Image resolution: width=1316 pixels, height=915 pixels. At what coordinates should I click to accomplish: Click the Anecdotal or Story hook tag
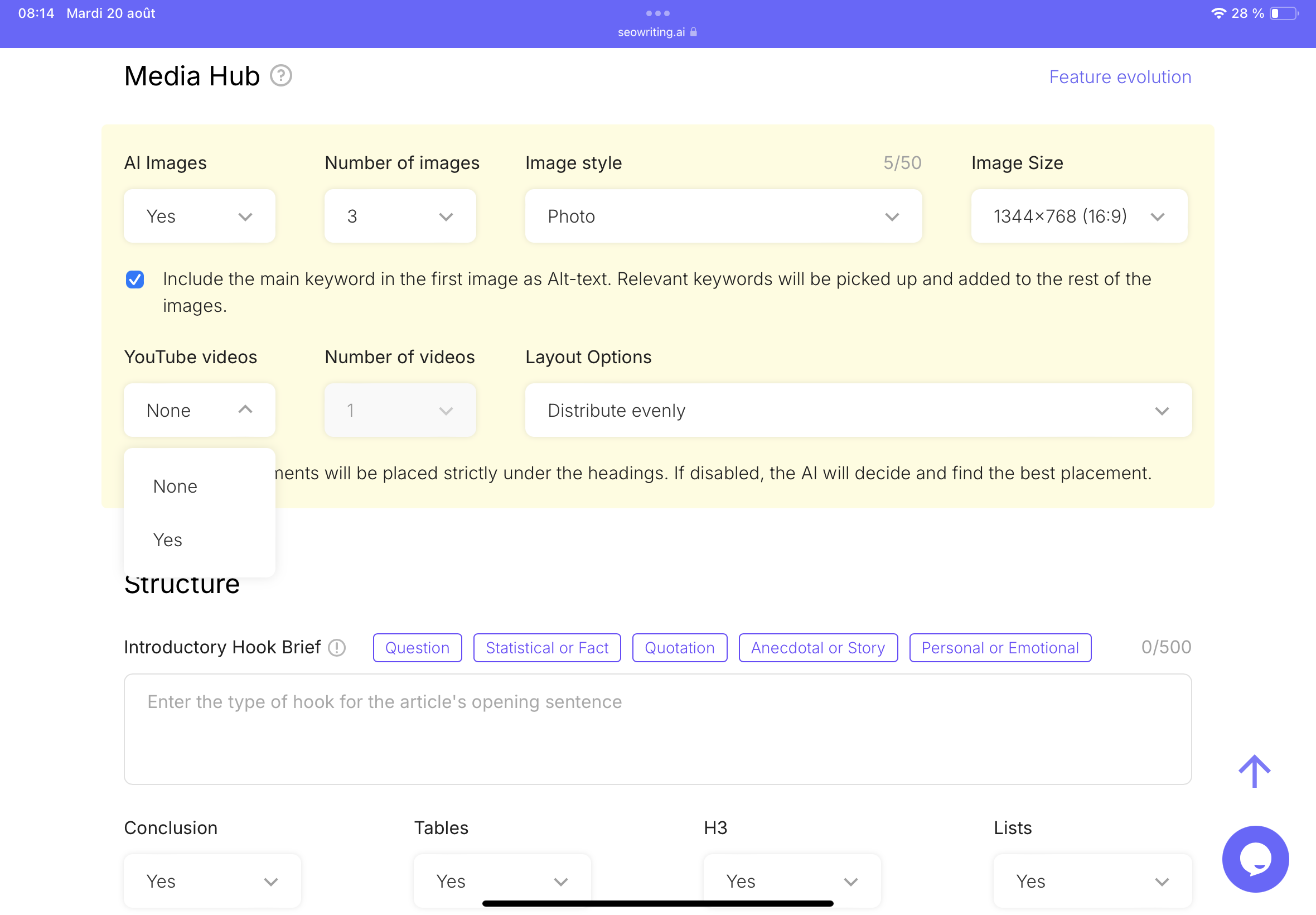coord(818,647)
